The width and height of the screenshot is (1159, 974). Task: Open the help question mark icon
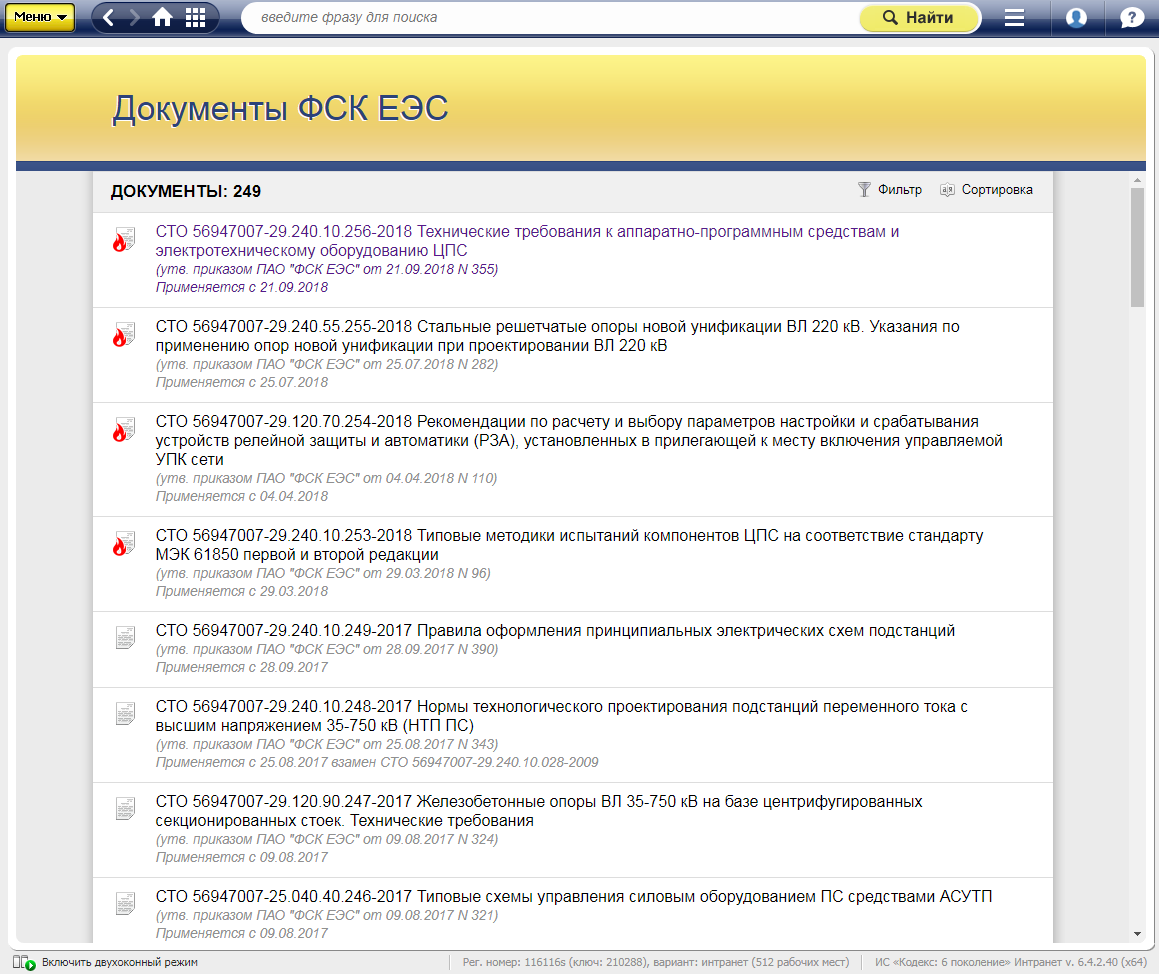click(1131, 18)
